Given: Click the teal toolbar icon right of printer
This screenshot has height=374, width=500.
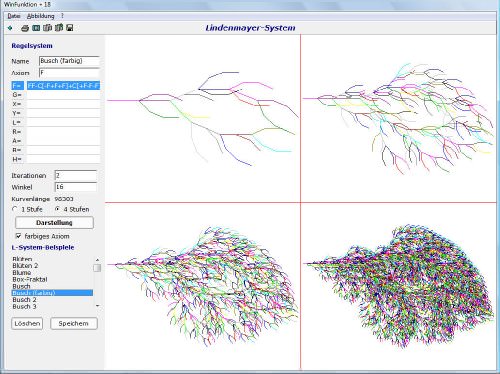Looking at the screenshot, I should 36,28.
